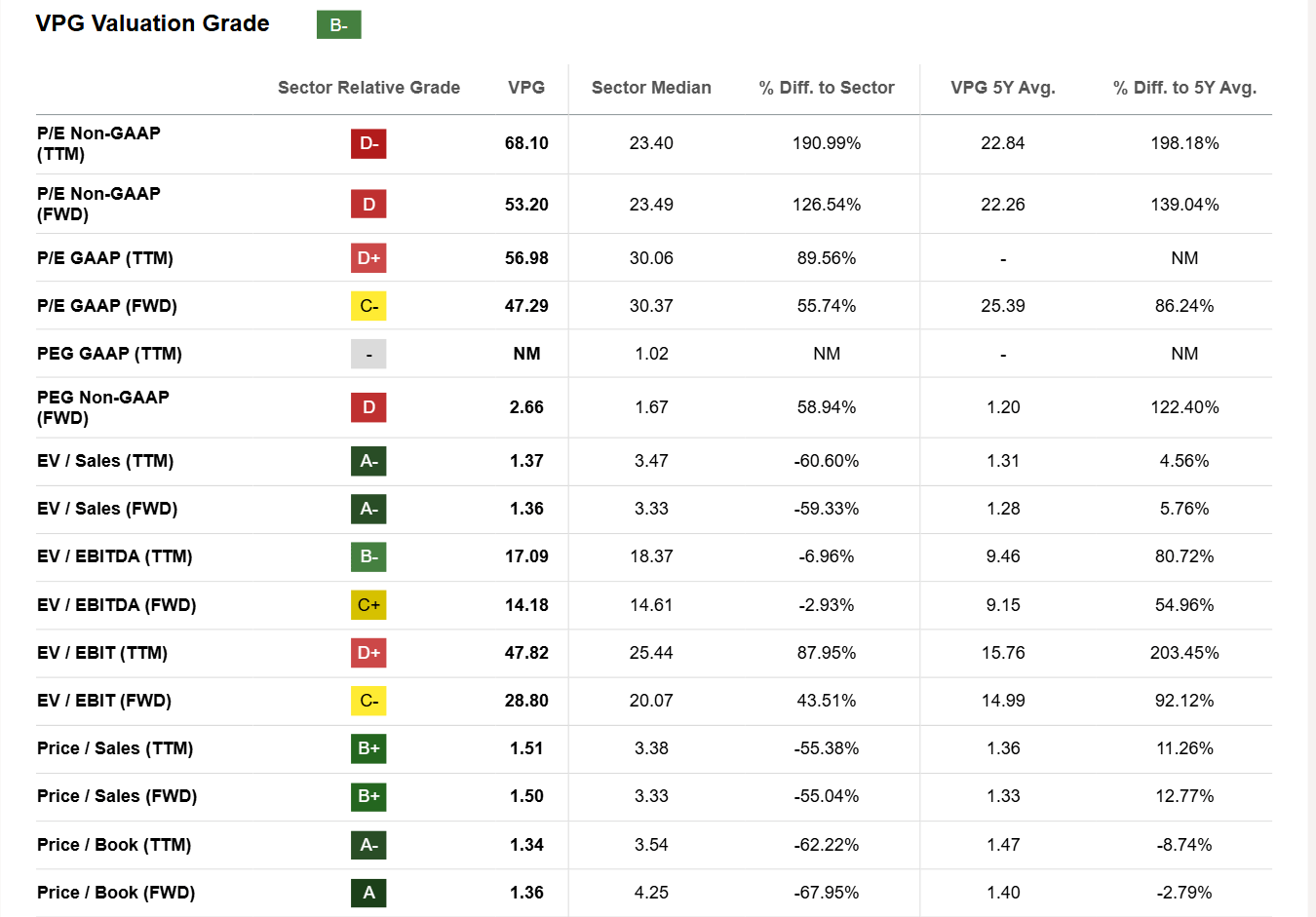The height and width of the screenshot is (917, 1316).
Task: Click the C+ badge for EV / EBITDA (FWD)
Action: click(x=368, y=605)
